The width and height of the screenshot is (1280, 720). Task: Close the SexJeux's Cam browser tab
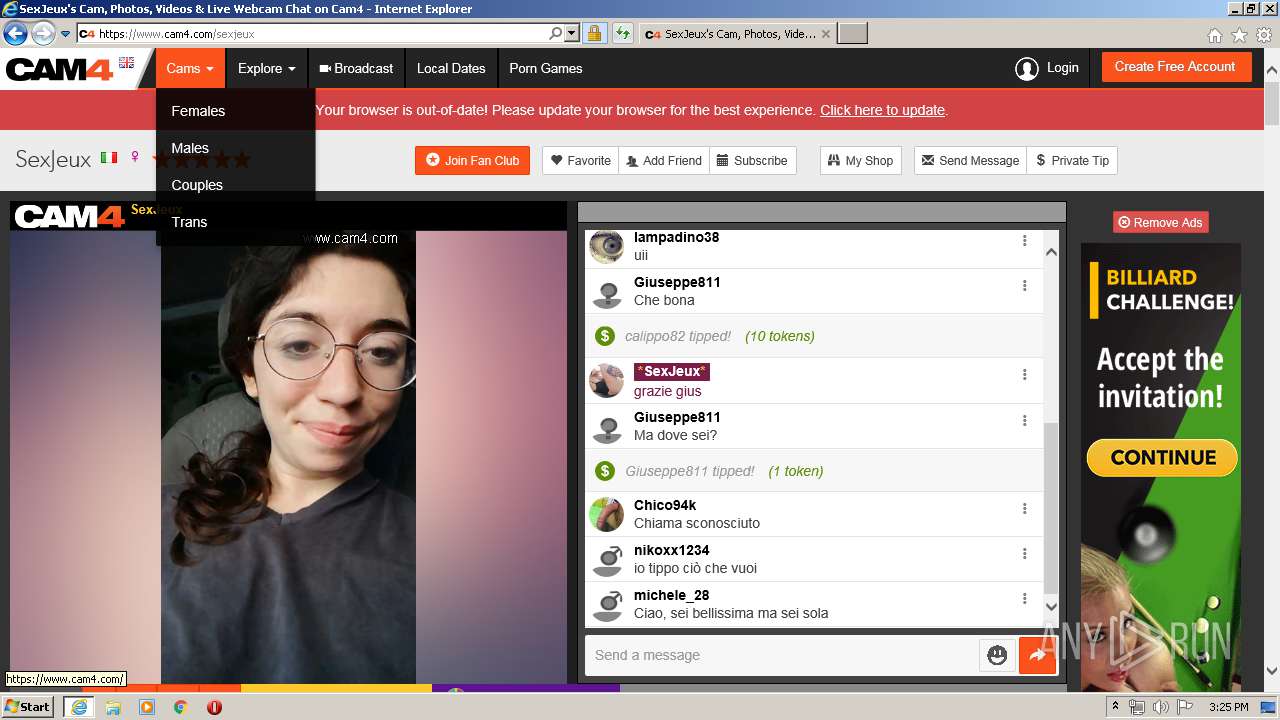(x=825, y=34)
